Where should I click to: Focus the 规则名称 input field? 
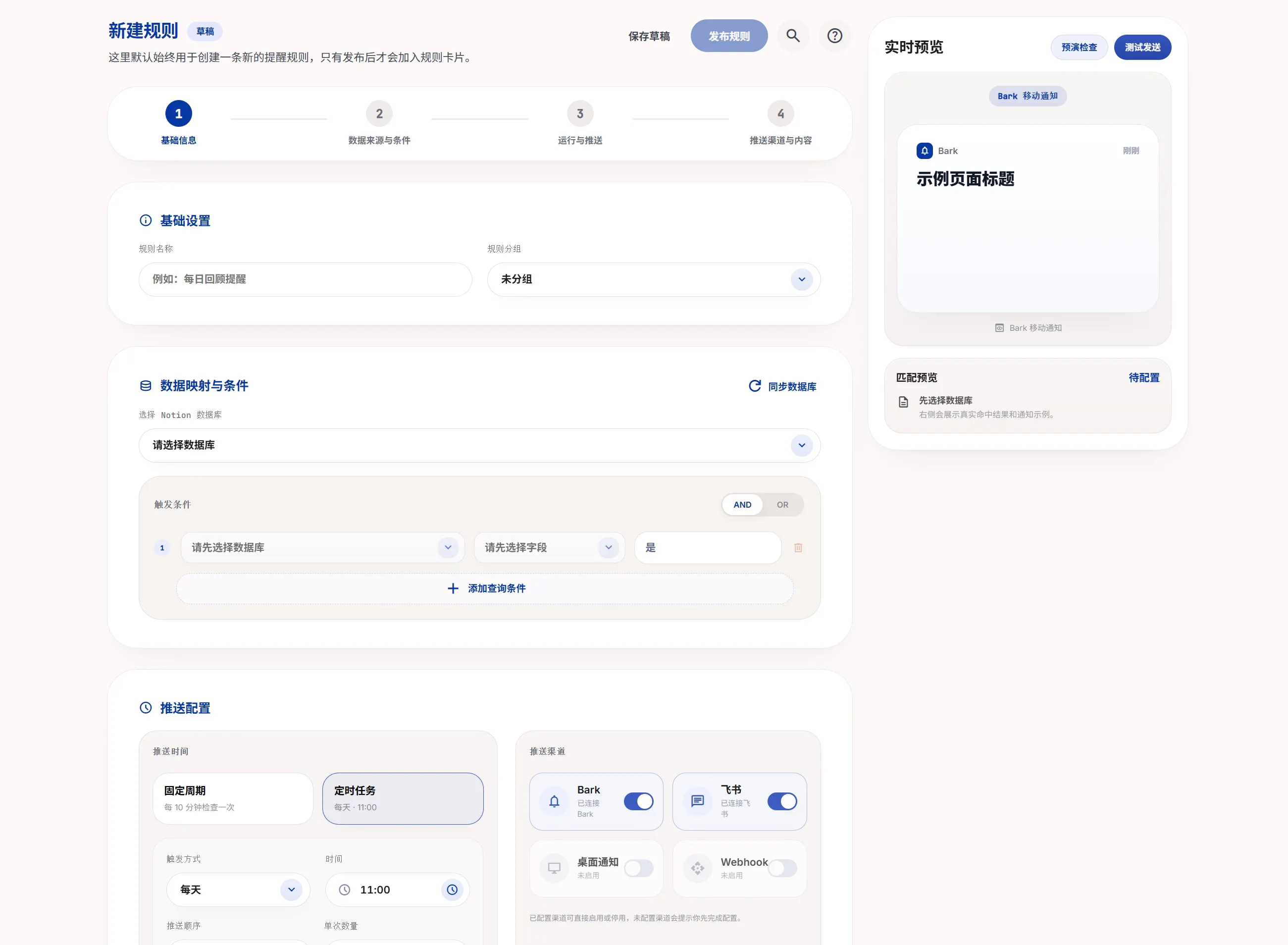click(306, 280)
